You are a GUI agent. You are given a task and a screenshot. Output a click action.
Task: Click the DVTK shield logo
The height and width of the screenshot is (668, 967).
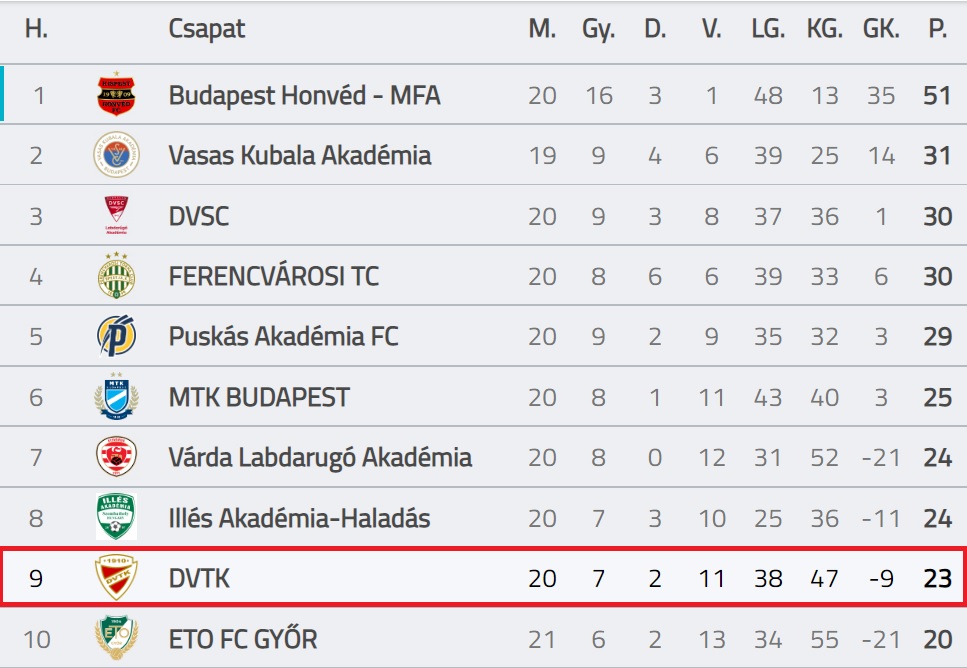pos(116,577)
